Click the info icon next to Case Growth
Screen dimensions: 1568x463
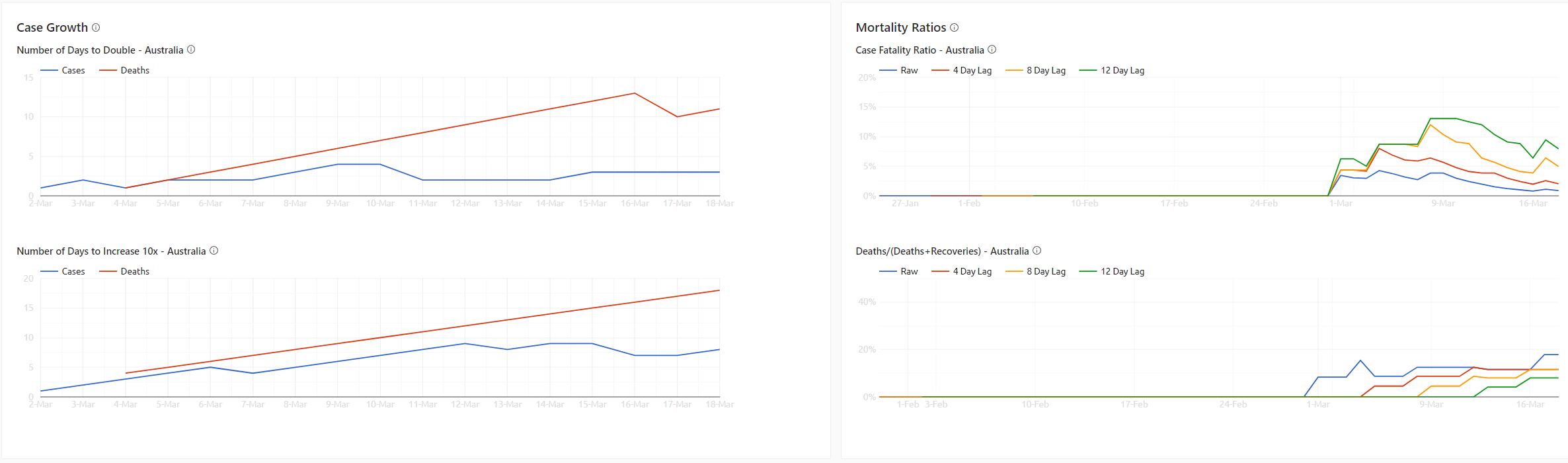(96, 28)
